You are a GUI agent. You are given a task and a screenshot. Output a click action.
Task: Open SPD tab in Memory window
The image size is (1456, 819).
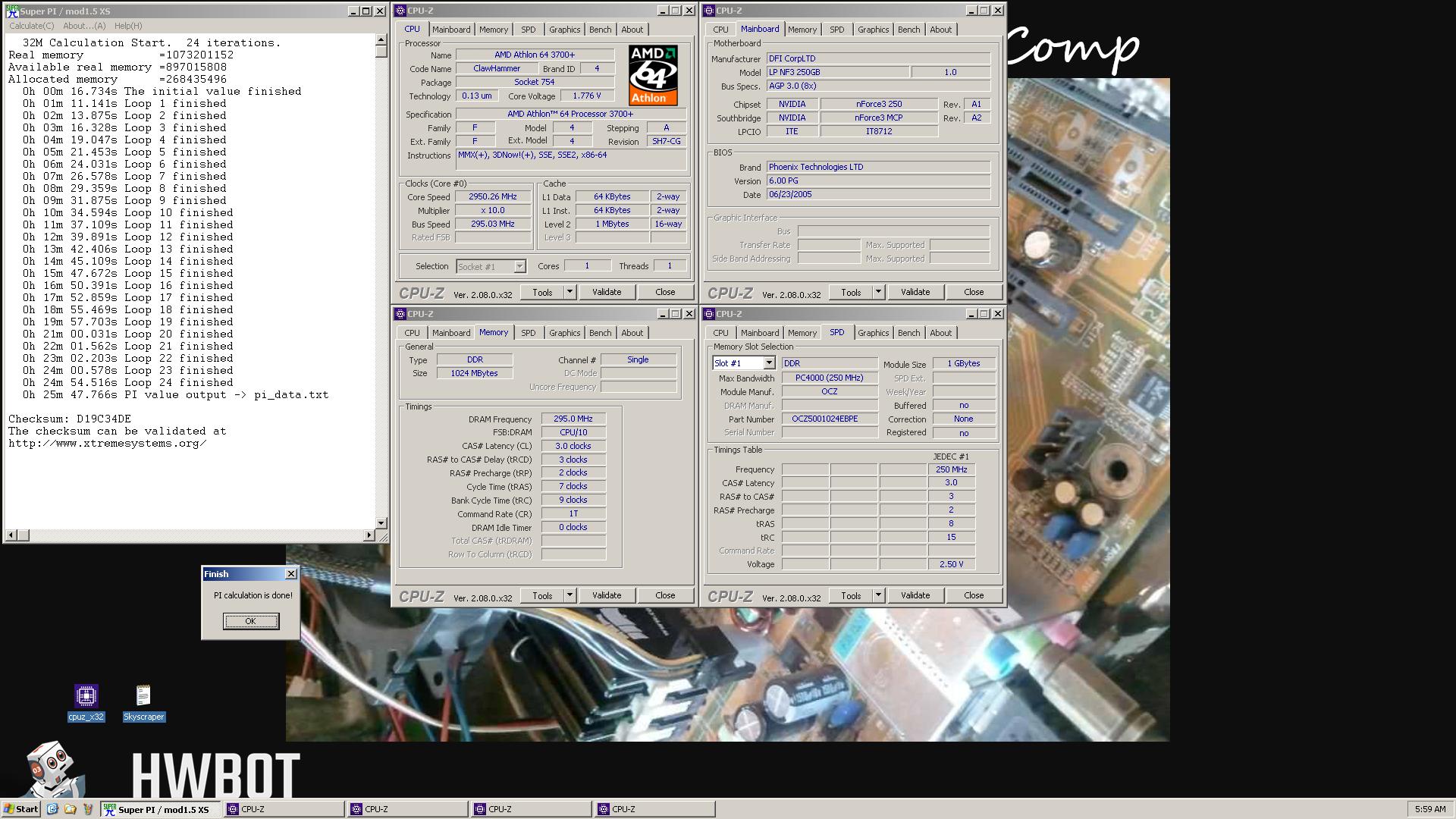point(528,333)
